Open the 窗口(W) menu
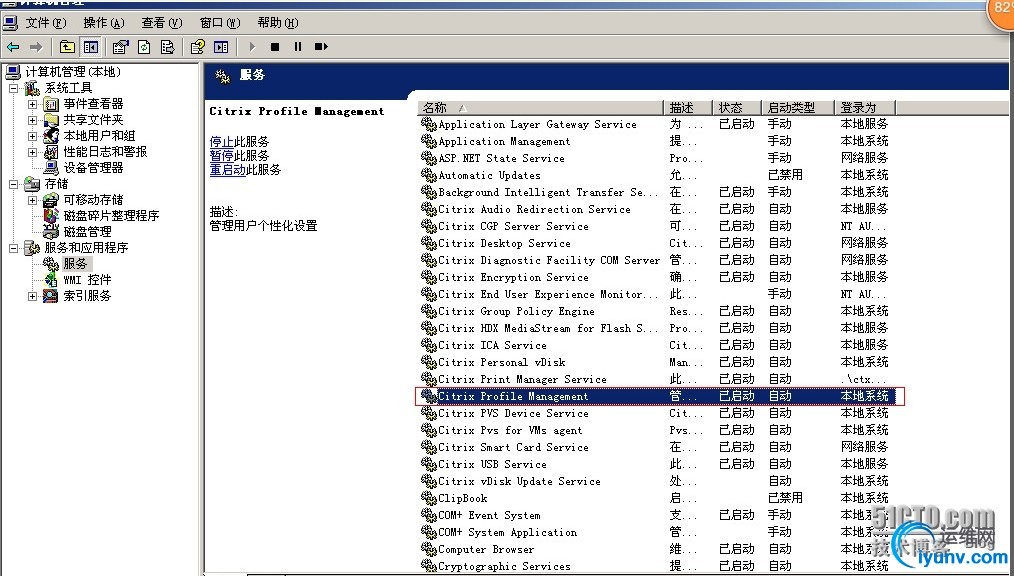This screenshot has width=1014, height=576. pos(220,23)
